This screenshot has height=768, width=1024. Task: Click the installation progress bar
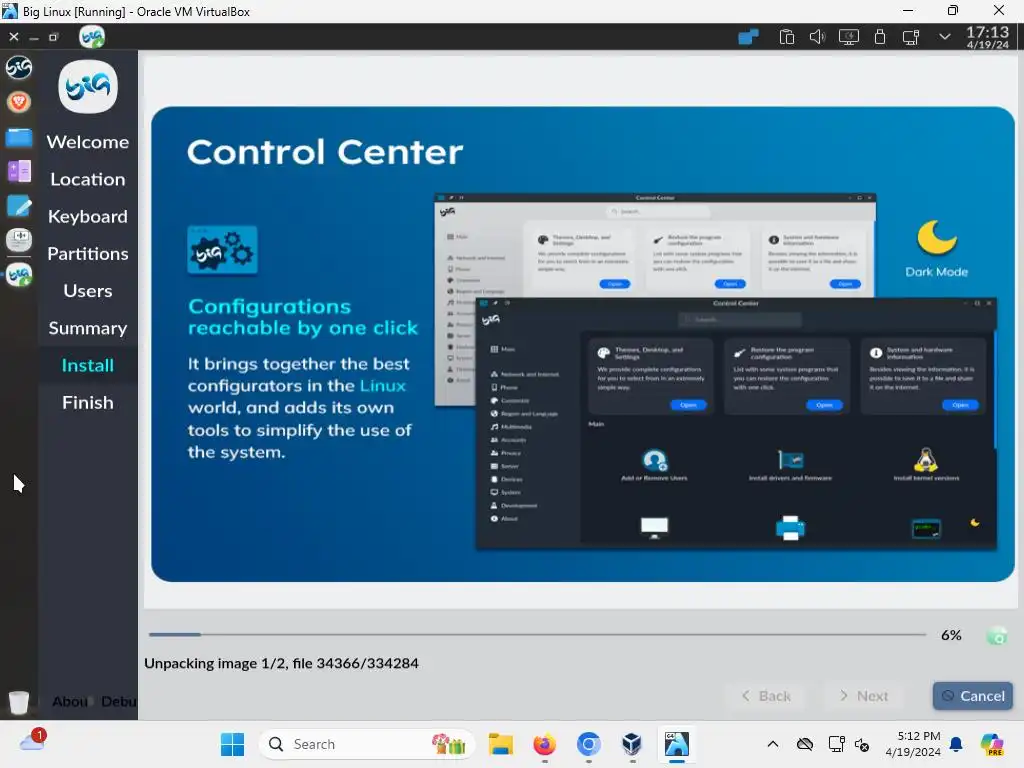pos(537,634)
